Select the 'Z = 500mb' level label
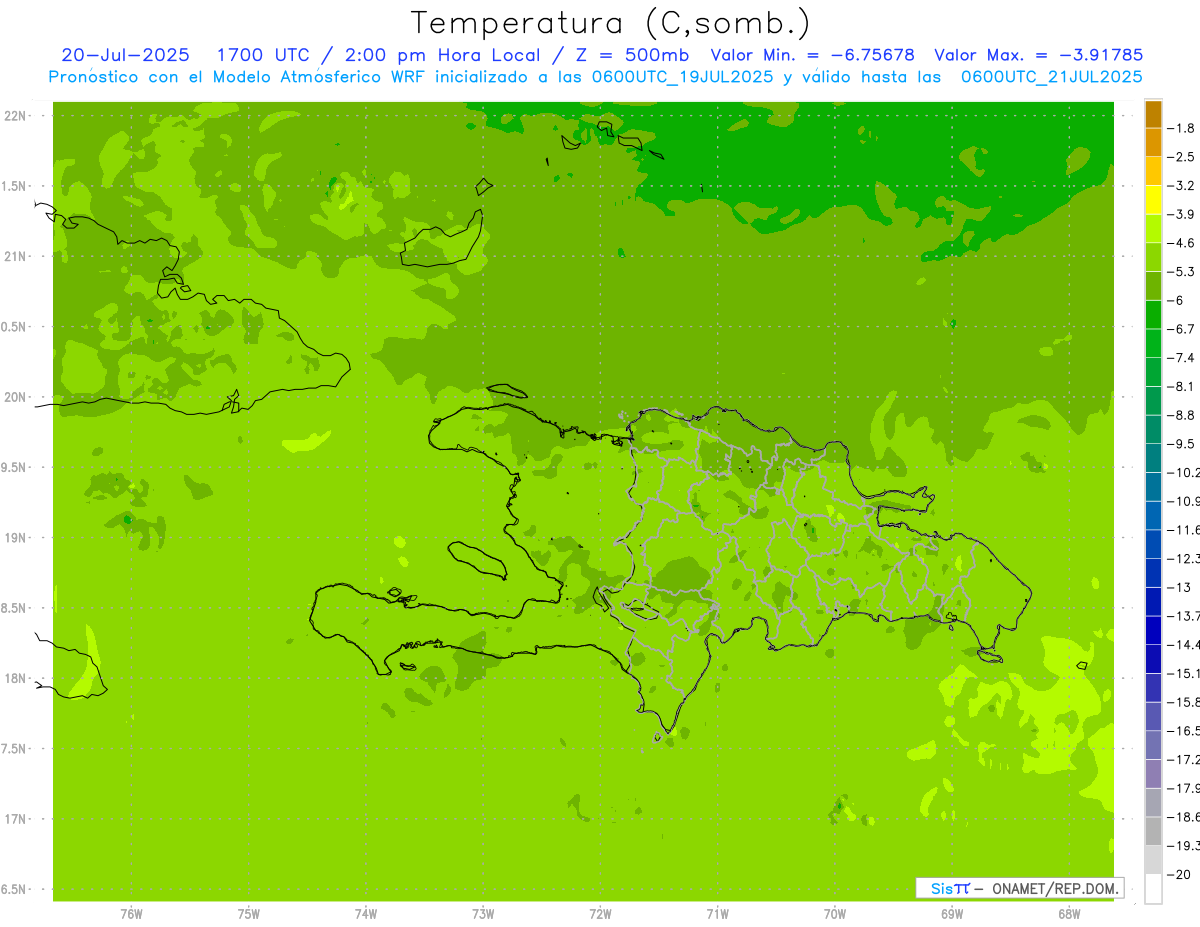Image resolution: width=1200 pixels, height=927 pixels. [x=633, y=55]
